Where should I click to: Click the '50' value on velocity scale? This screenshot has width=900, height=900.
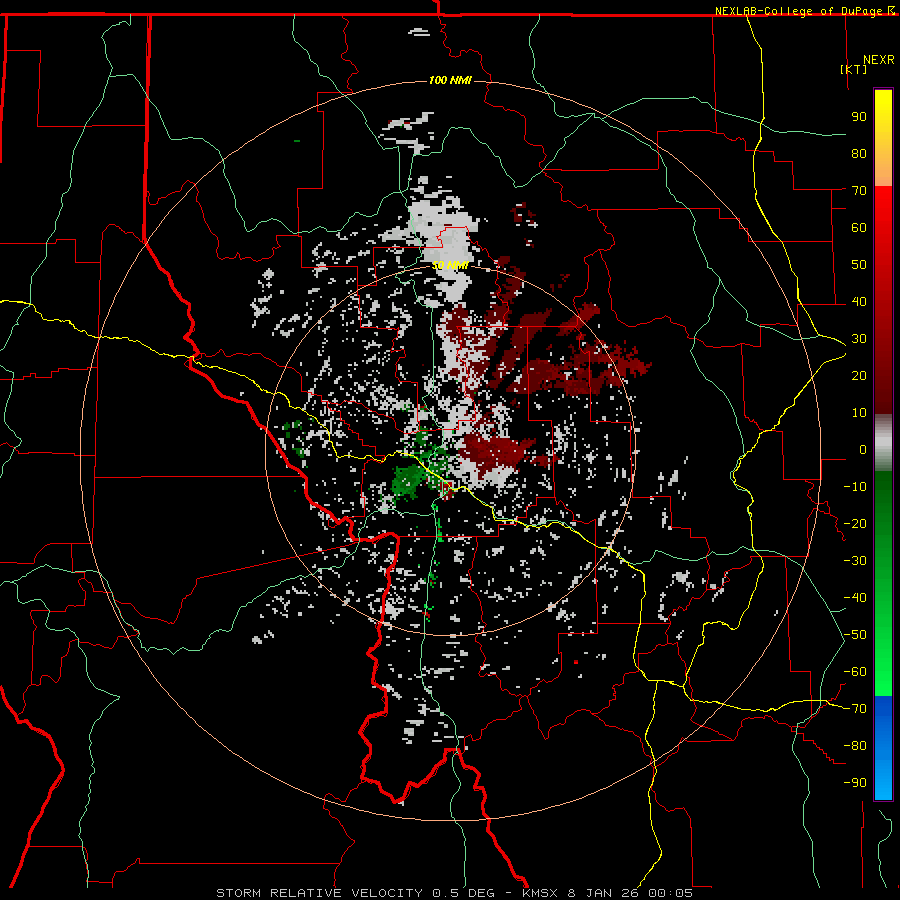point(859,265)
